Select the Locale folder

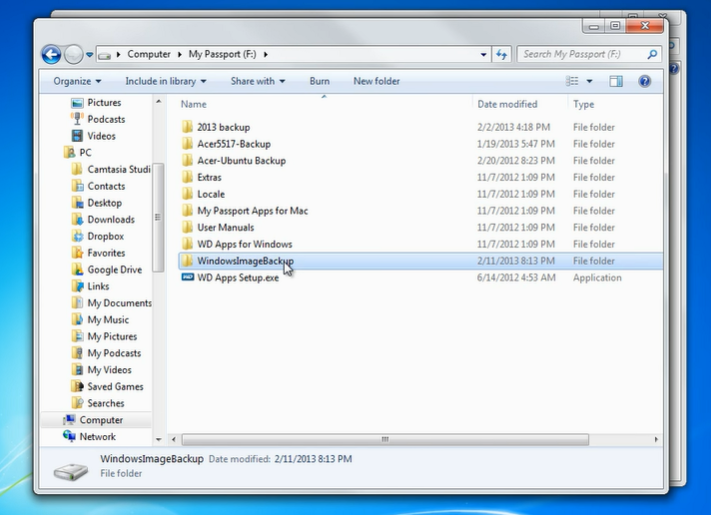tap(211, 194)
